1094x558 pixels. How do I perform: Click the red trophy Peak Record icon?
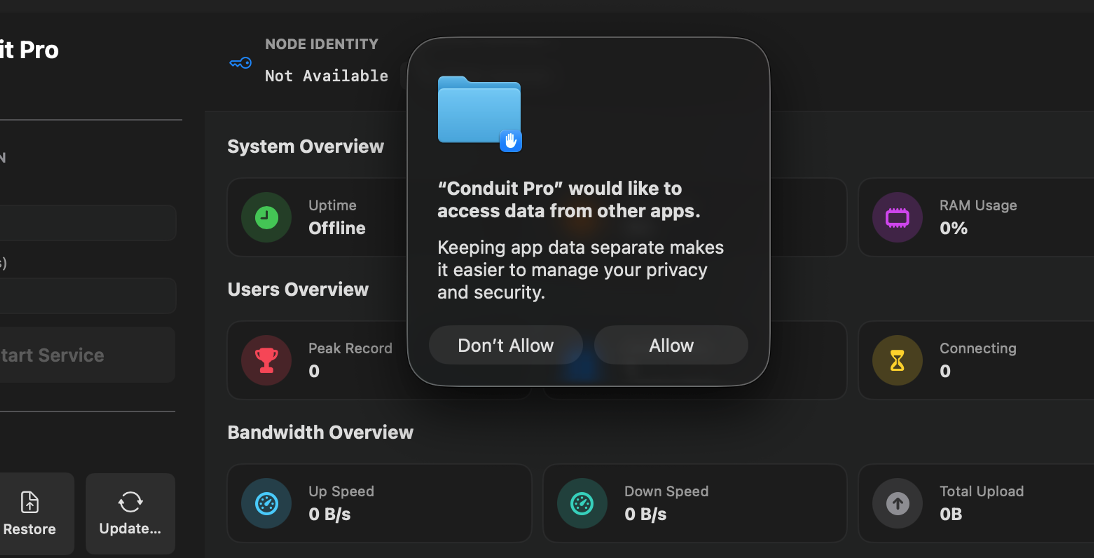click(x=266, y=360)
